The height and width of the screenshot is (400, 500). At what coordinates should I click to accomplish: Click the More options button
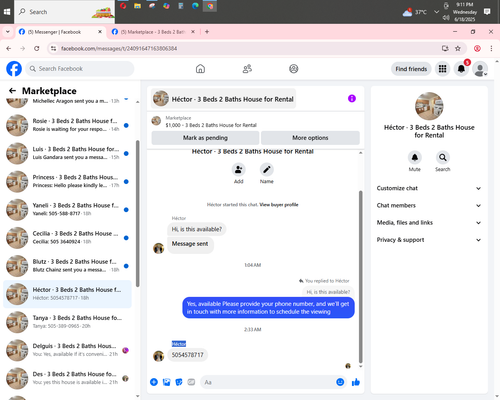[x=310, y=138]
